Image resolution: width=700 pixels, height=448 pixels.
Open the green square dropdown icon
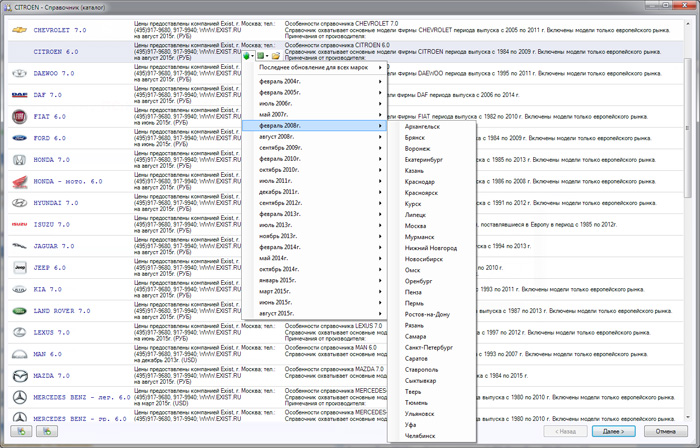click(260, 56)
